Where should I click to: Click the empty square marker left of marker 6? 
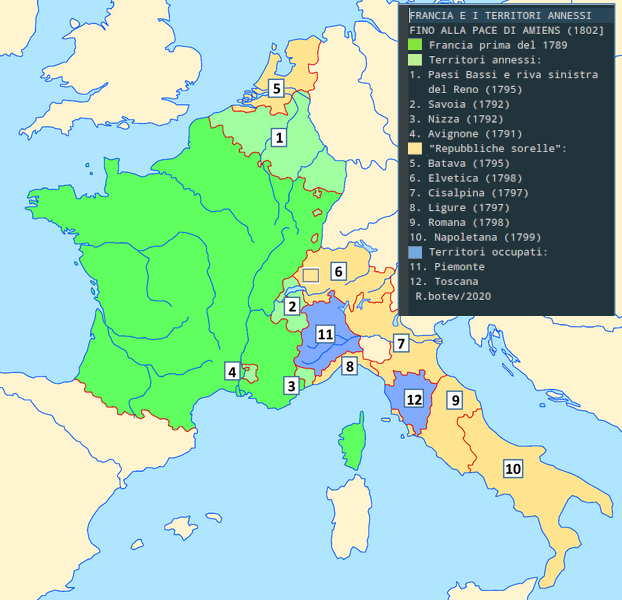(x=311, y=274)
